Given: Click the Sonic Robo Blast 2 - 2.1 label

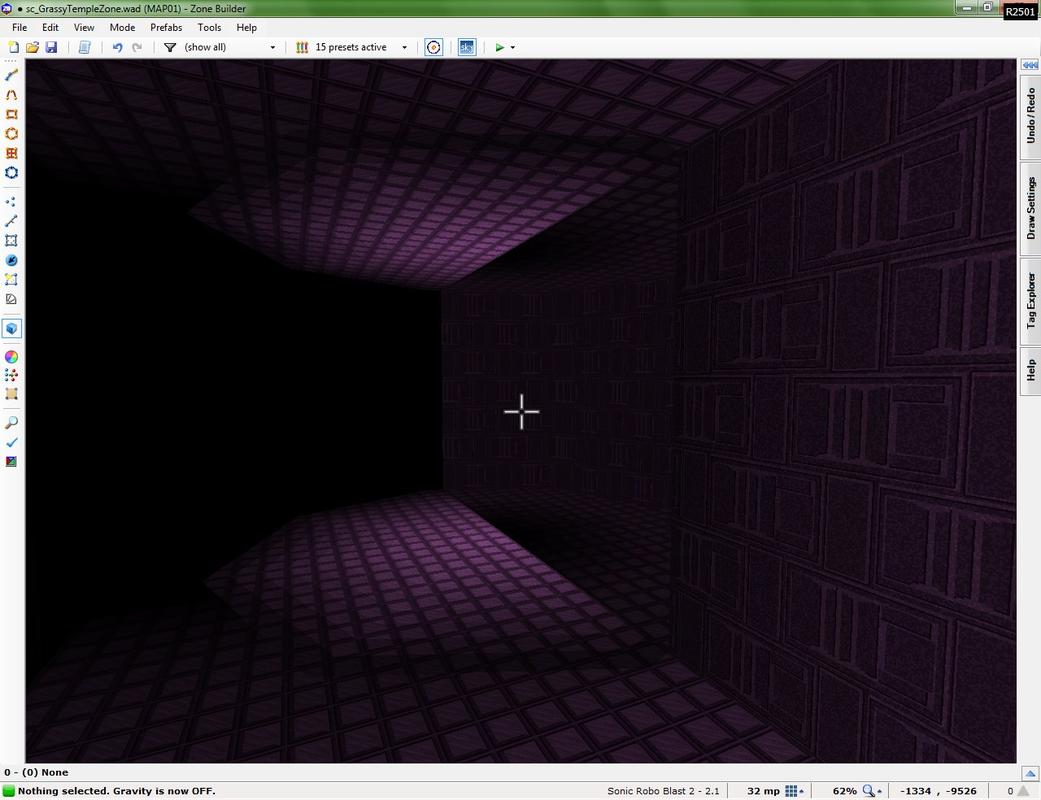Looking at the screenshot, I should (x=663, y=791).
